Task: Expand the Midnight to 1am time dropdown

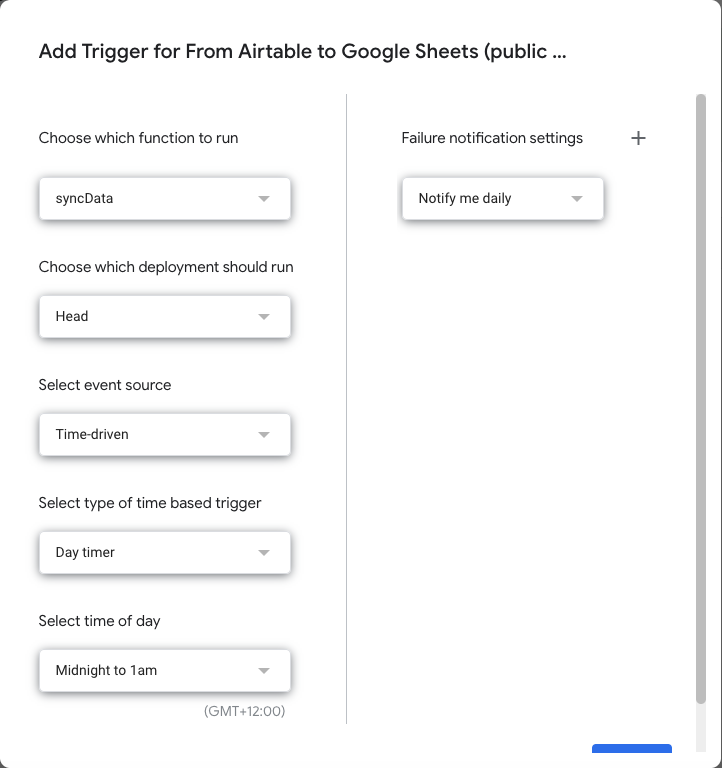Action: click(165, 671)
